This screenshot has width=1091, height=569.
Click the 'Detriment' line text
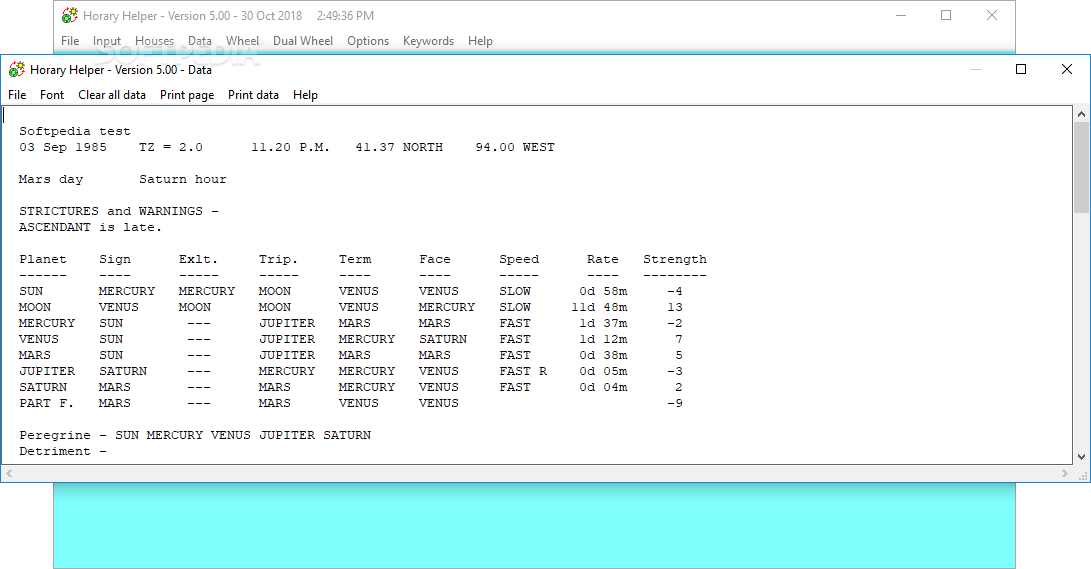coord(63,451)
